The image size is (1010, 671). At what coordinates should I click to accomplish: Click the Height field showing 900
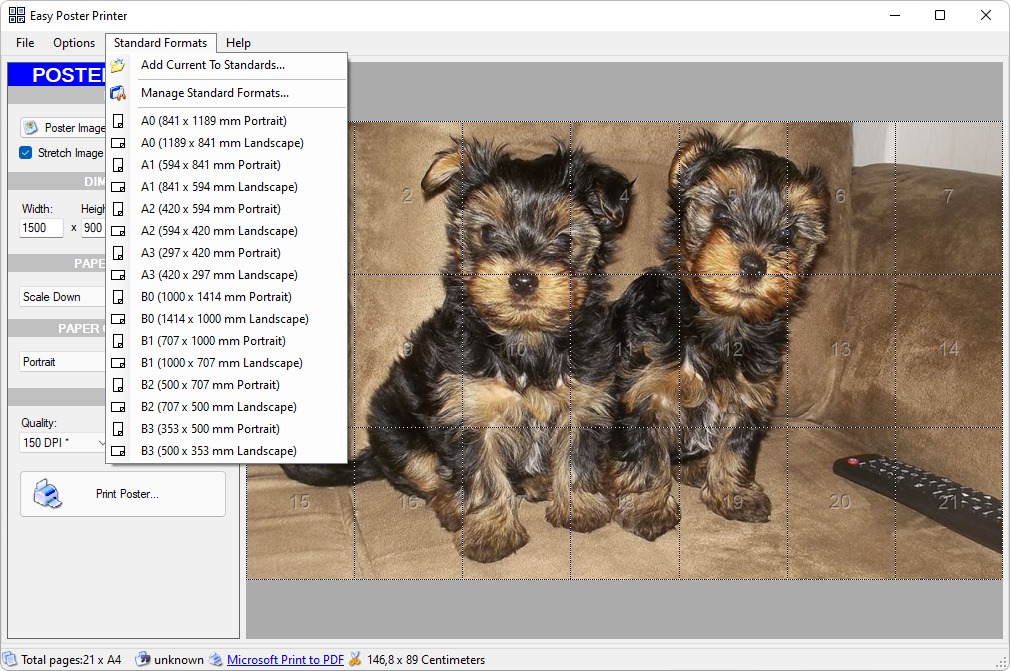[x=93, y=227]
